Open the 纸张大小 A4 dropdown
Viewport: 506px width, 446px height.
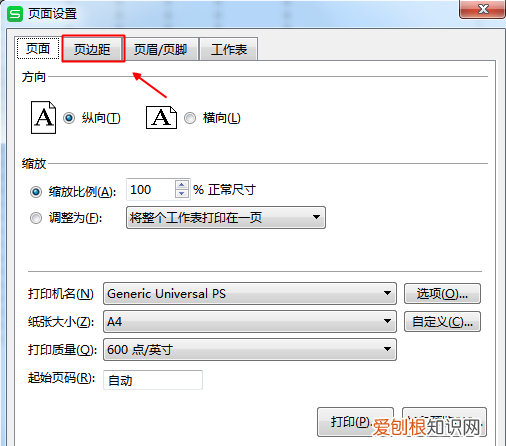point(250,322)
